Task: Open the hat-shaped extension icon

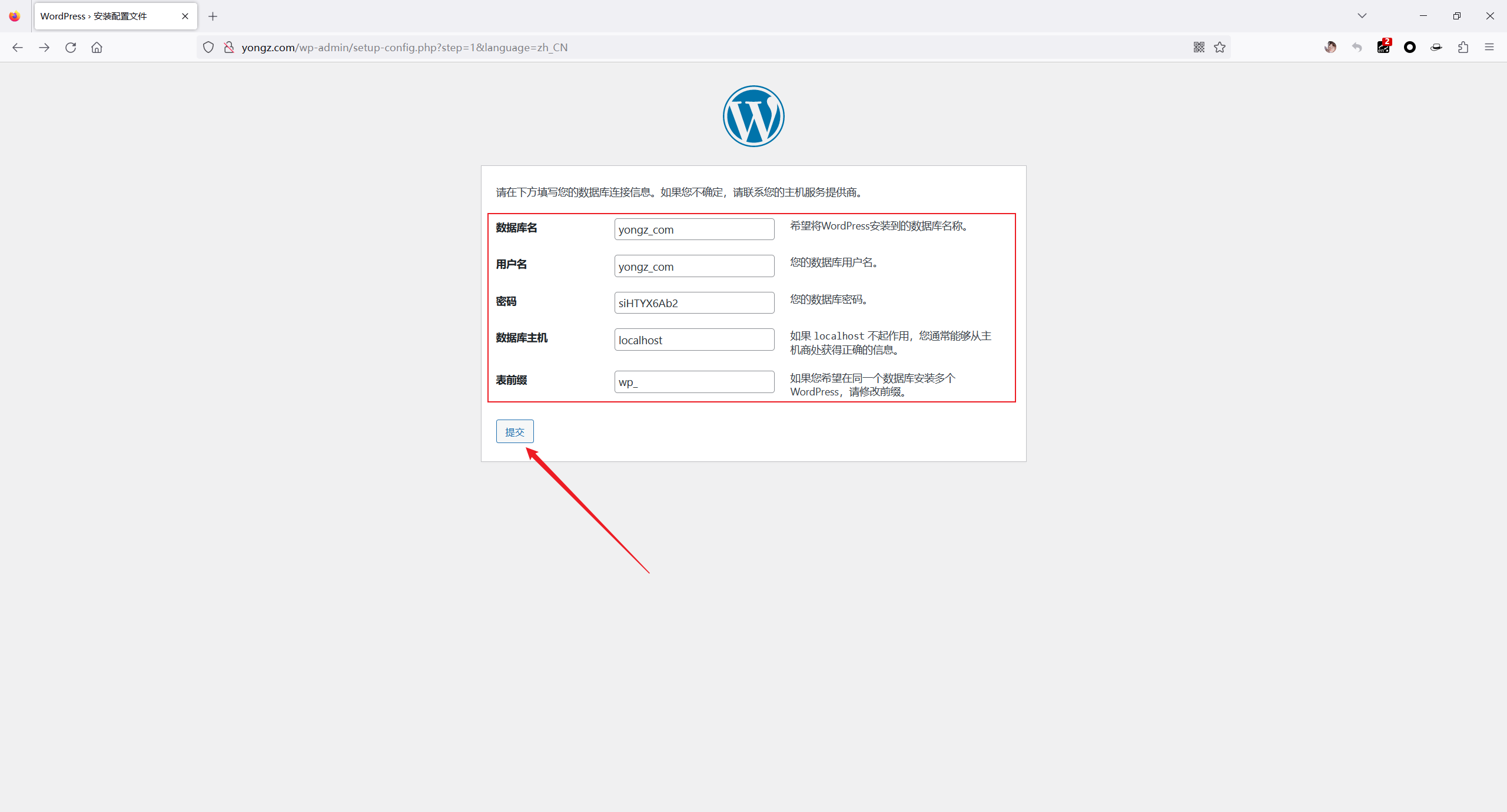Action: click(1436, 48)
